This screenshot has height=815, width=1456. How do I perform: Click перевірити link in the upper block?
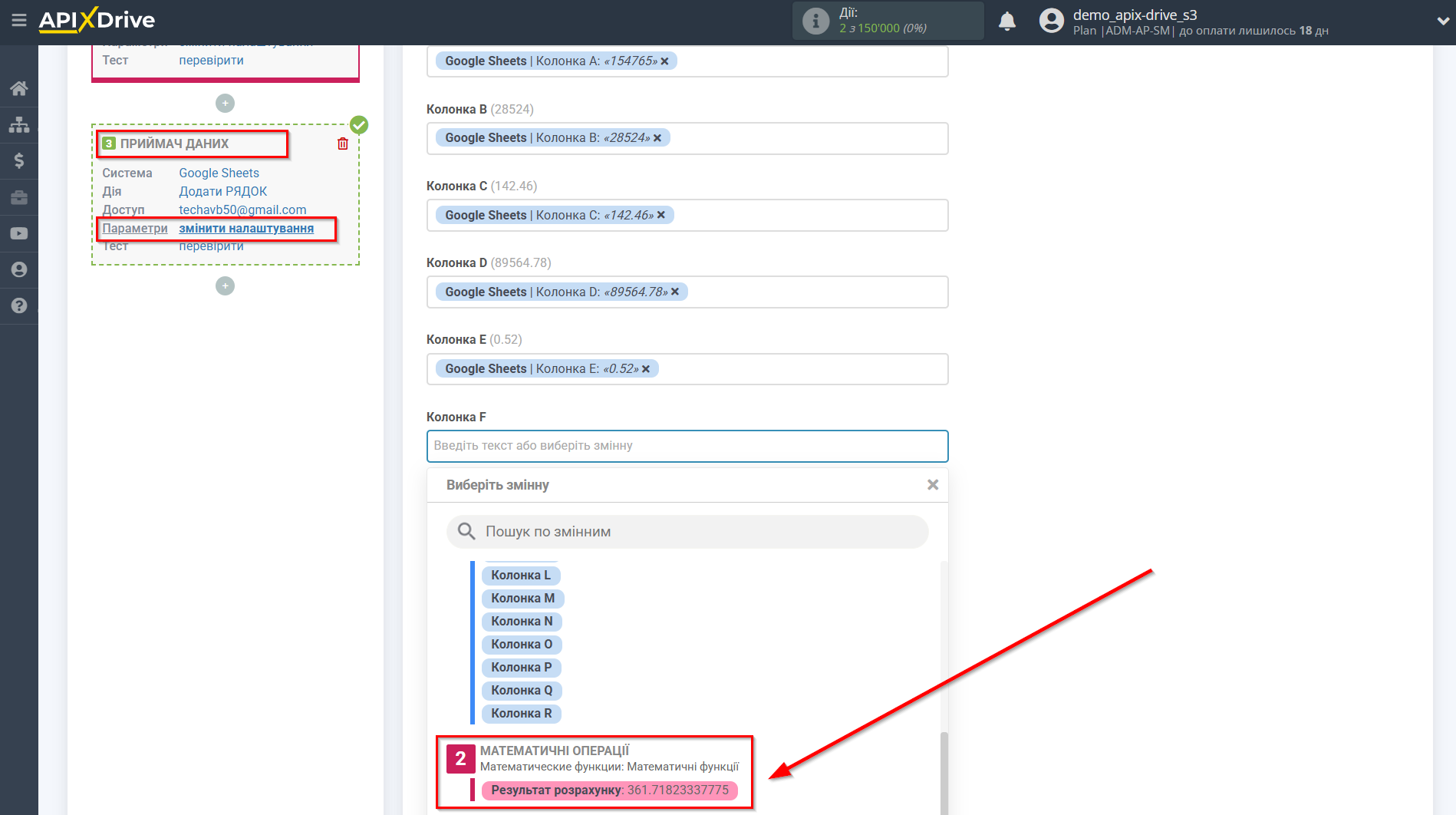pyautogui.click(x=211, y=60)
